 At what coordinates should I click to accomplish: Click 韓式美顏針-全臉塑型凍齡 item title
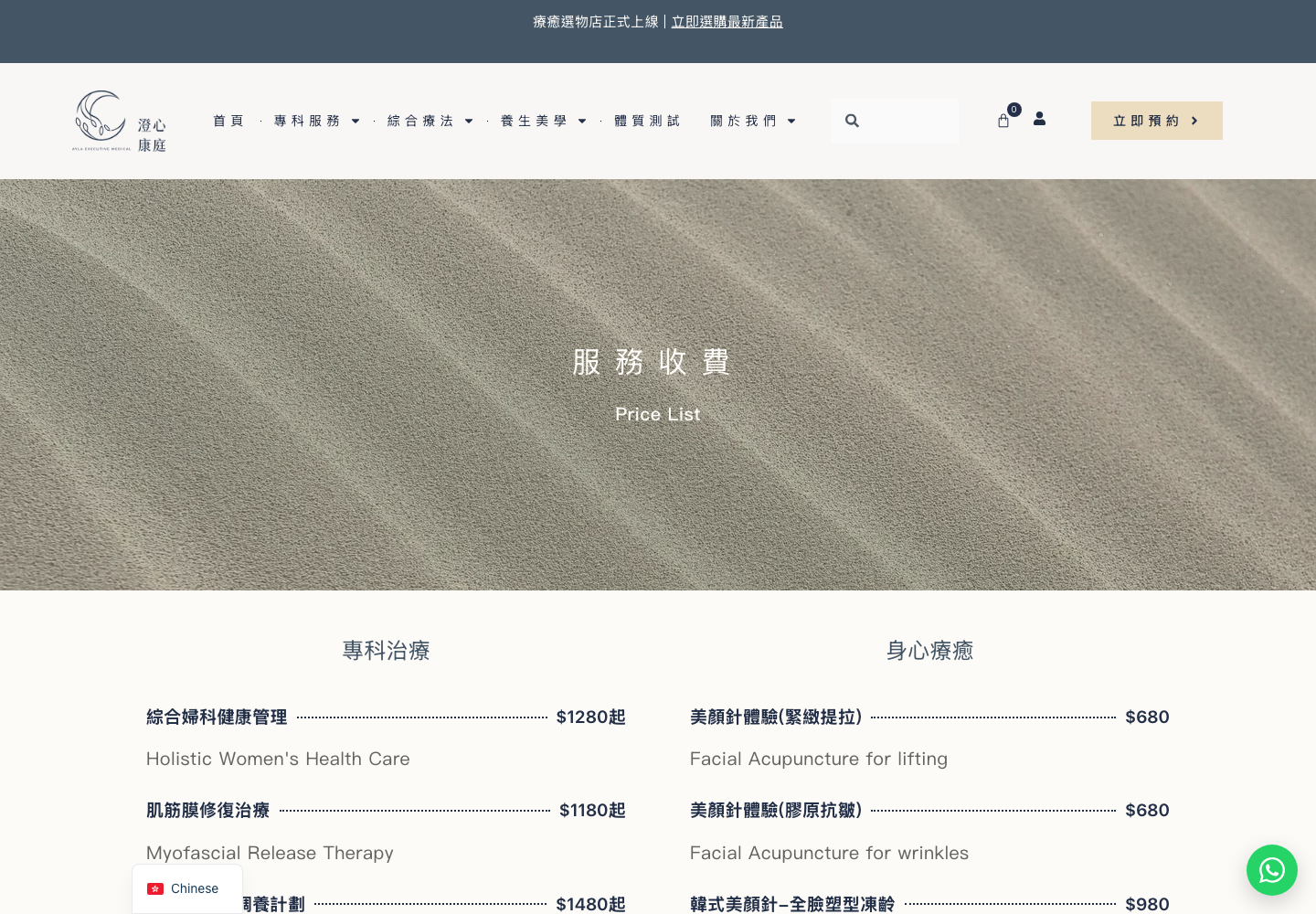[792, 904]
